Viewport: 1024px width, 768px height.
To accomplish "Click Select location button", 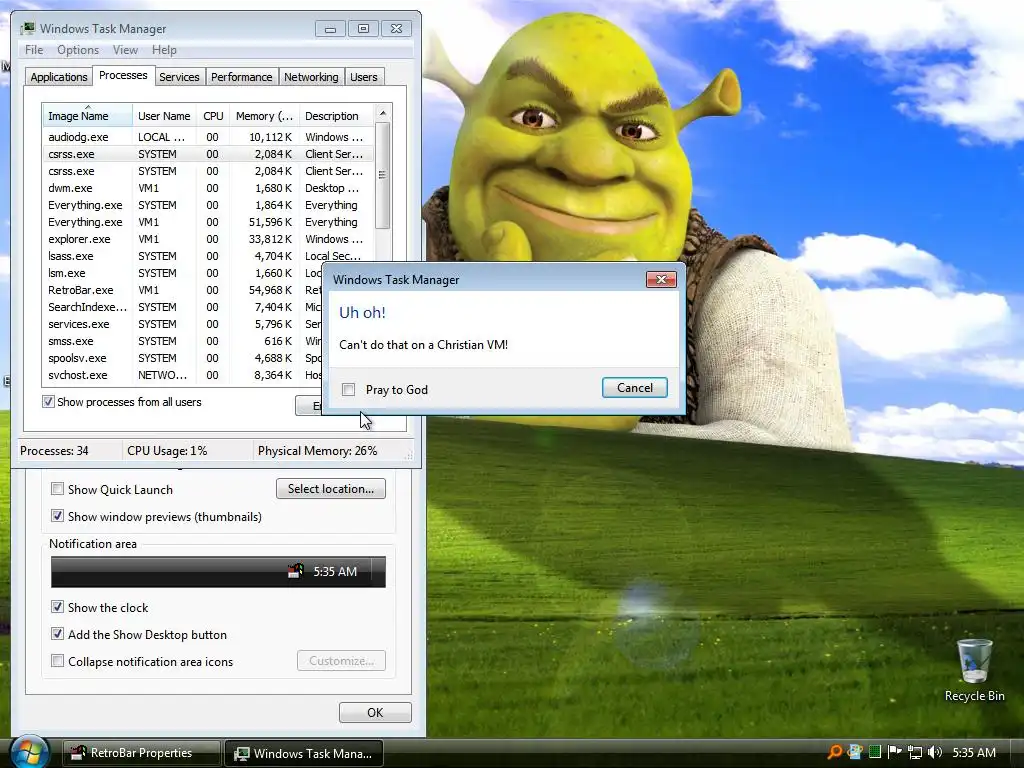I will pyautogui.click(x=330, y=488).
